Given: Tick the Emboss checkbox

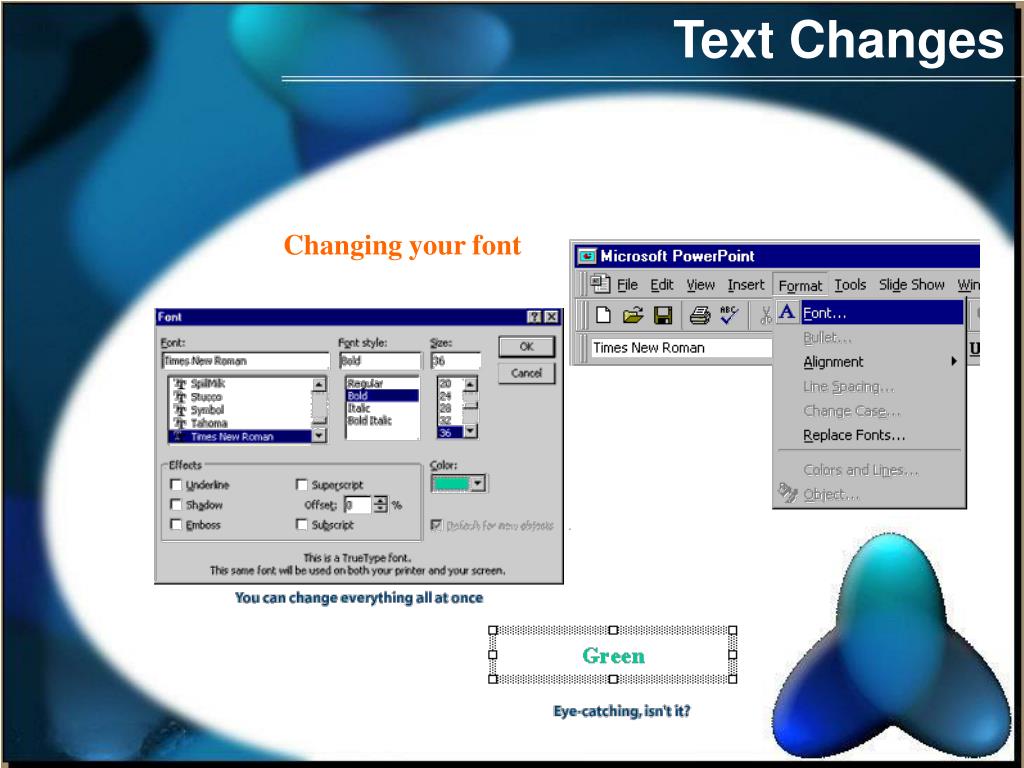Looking at the screenshot, I should pyautogui.click(x=176, y=524).
